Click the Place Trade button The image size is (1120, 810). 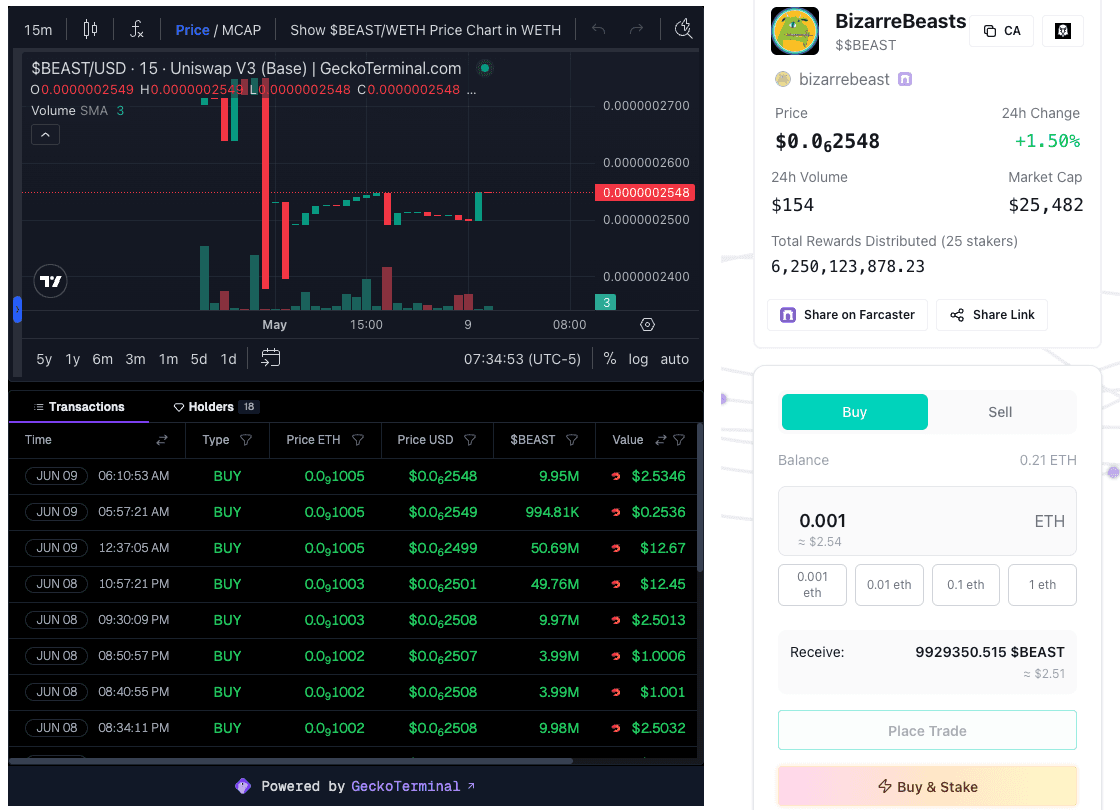[927, 731]
